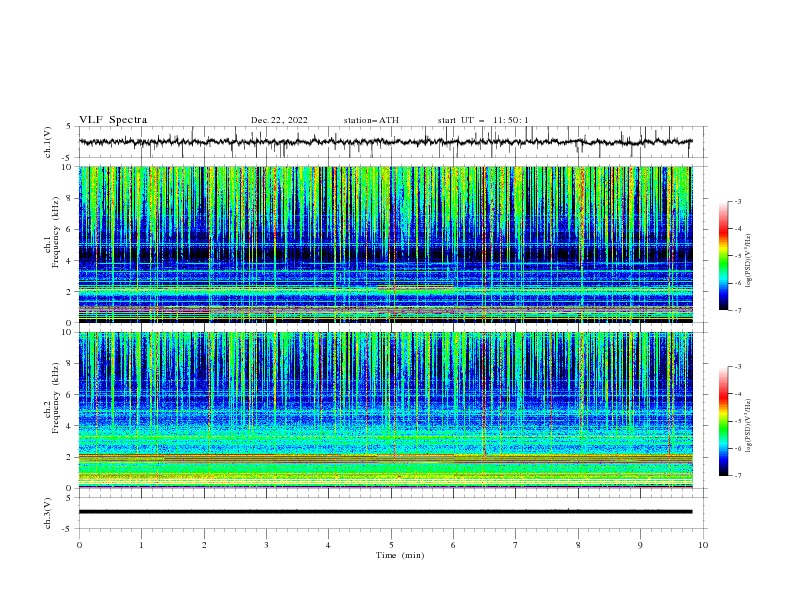Click the lower PSD color scale bar
792x612 pixels.
[x=723, y=421]
